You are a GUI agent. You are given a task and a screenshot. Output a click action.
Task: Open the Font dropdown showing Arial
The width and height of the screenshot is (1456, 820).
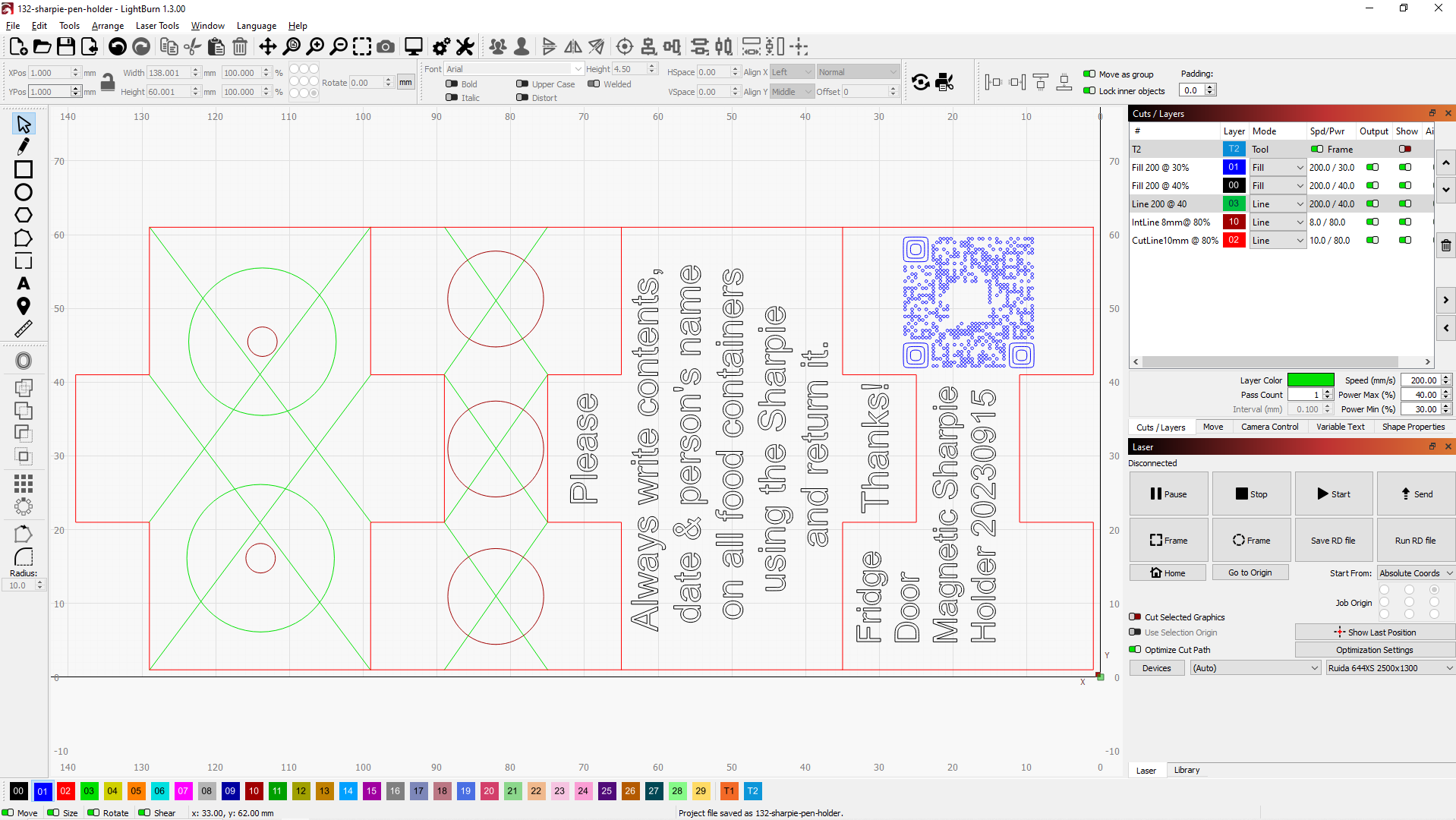[x=512, y=68]
